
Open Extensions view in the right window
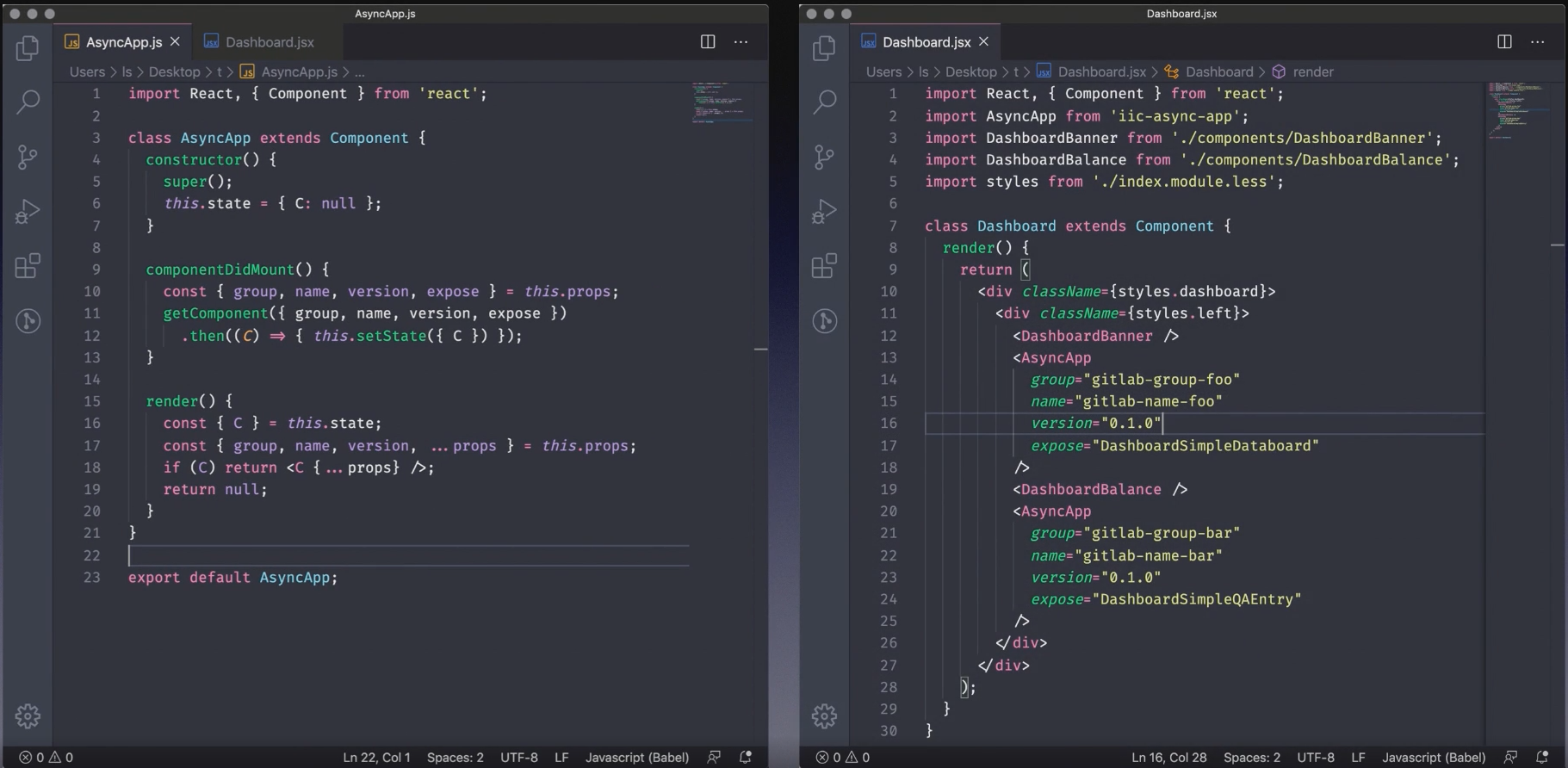coord(824,266)
